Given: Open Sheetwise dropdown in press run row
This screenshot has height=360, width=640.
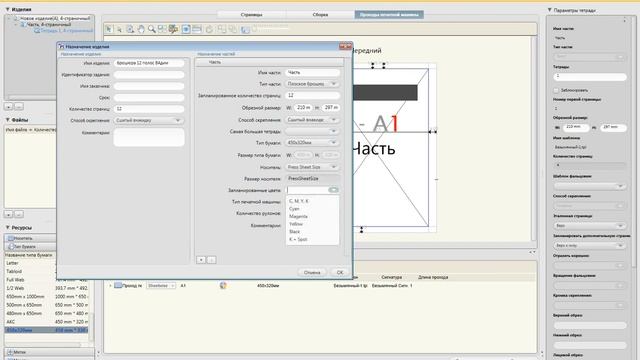Looking at the screenshot, I should [161, 286].
